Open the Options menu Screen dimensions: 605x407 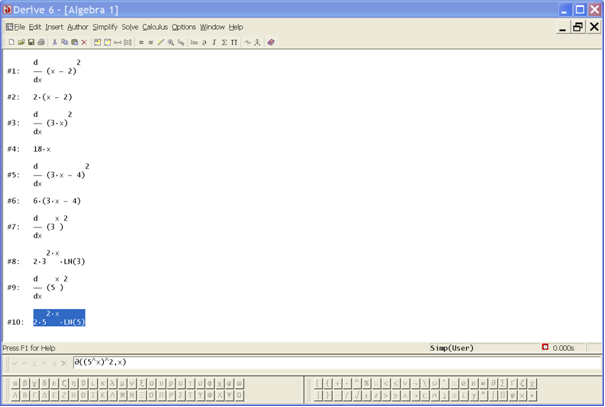184,27
